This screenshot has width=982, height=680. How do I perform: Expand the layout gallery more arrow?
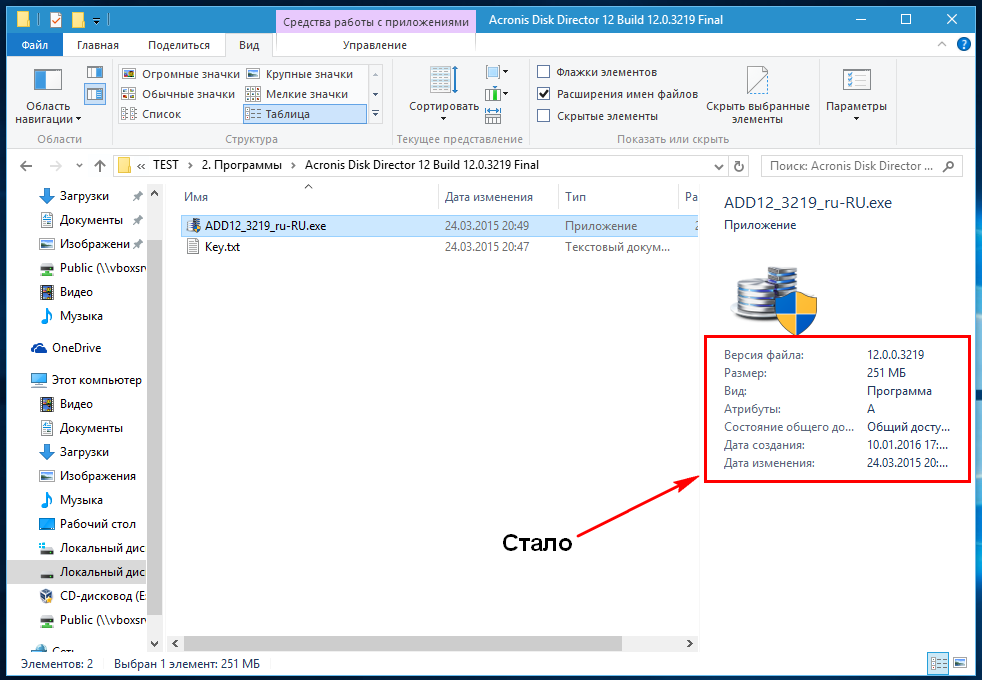point(375,114)
